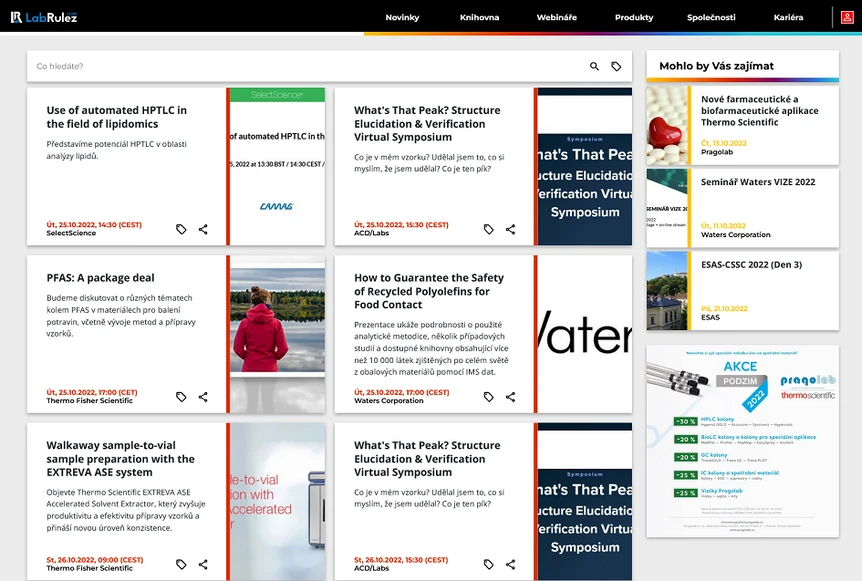Click the Waters logo card image
Viewport: 862px width, 581px height.
(584, 334)
